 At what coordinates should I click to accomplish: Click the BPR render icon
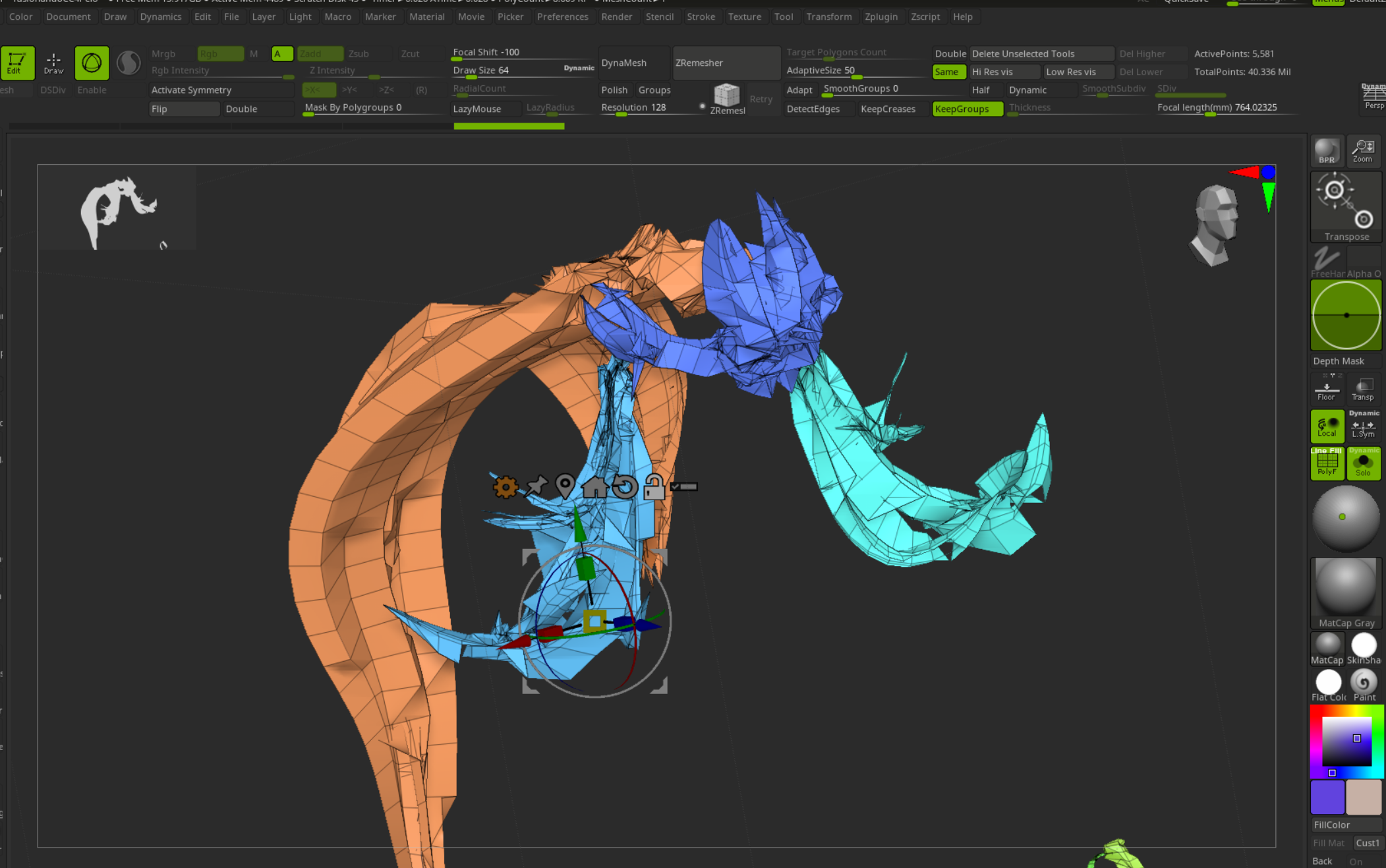point(1326,151)
